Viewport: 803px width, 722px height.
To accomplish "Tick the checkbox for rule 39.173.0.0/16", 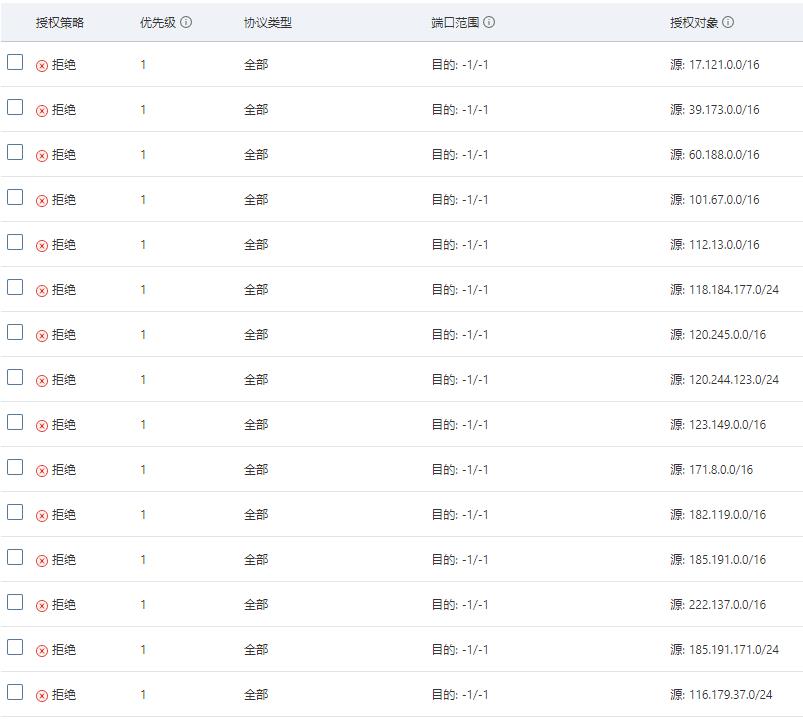I will (15, 107).
